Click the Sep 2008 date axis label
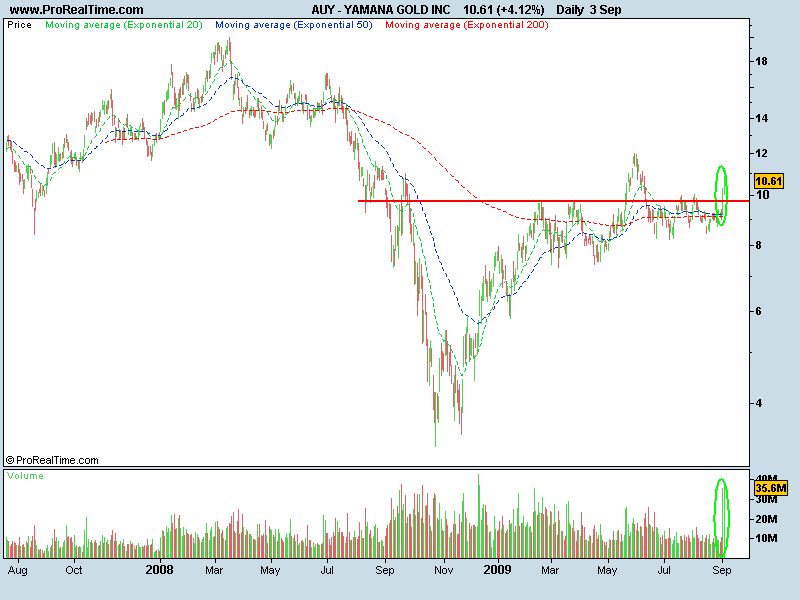The width and height of the screenshot is (800, 600). pyautogui.click(x=385, y=570)
